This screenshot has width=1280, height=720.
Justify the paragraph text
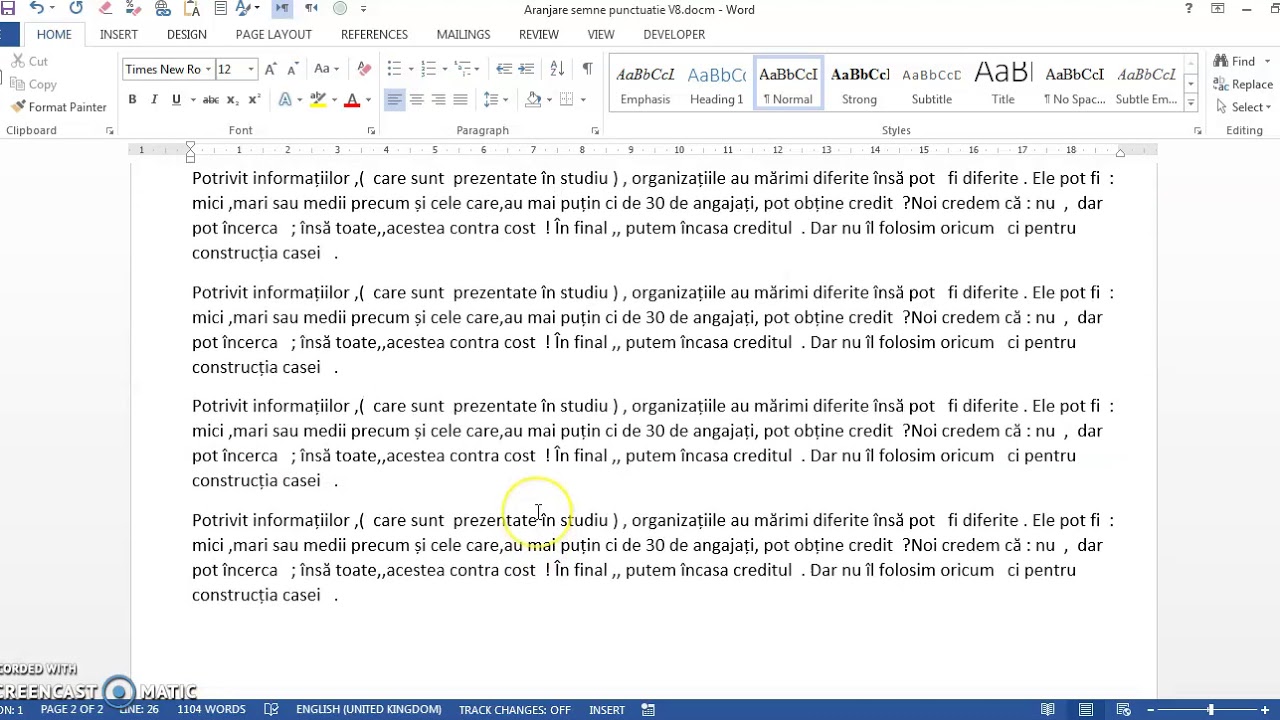[x=460, y=100]
